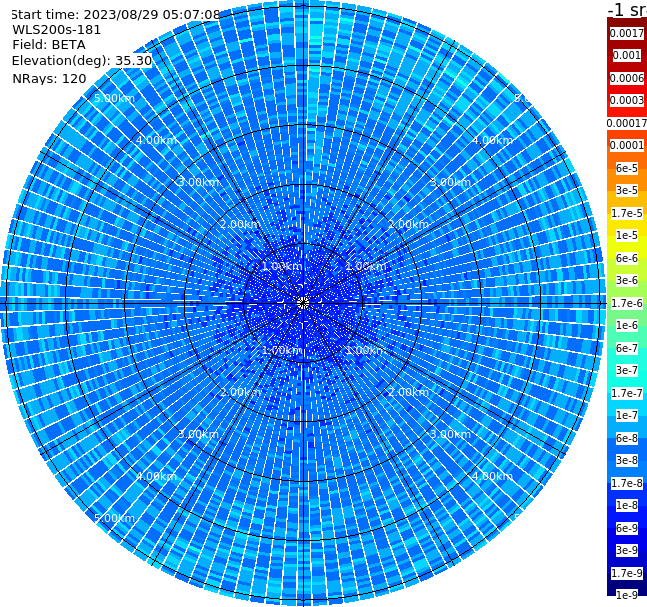
Task: Click the 3.00km ring label in lower-left quadrant
Action: click(198, 434)
